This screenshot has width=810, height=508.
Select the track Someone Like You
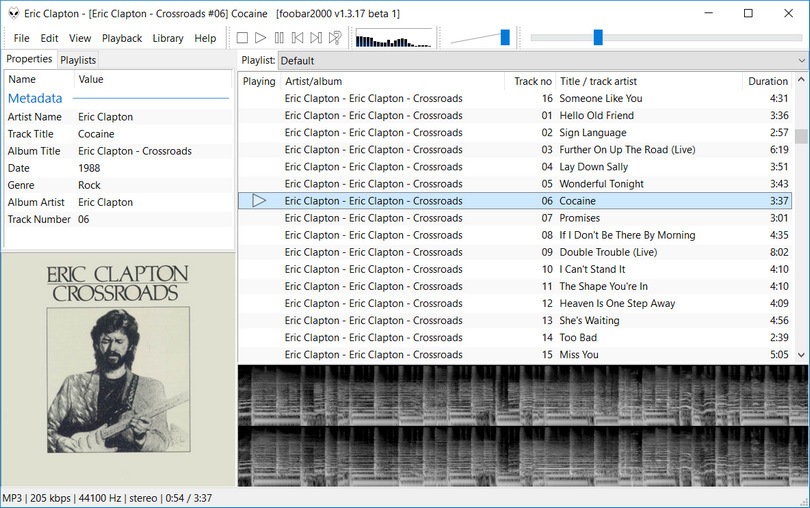point(515,98)
